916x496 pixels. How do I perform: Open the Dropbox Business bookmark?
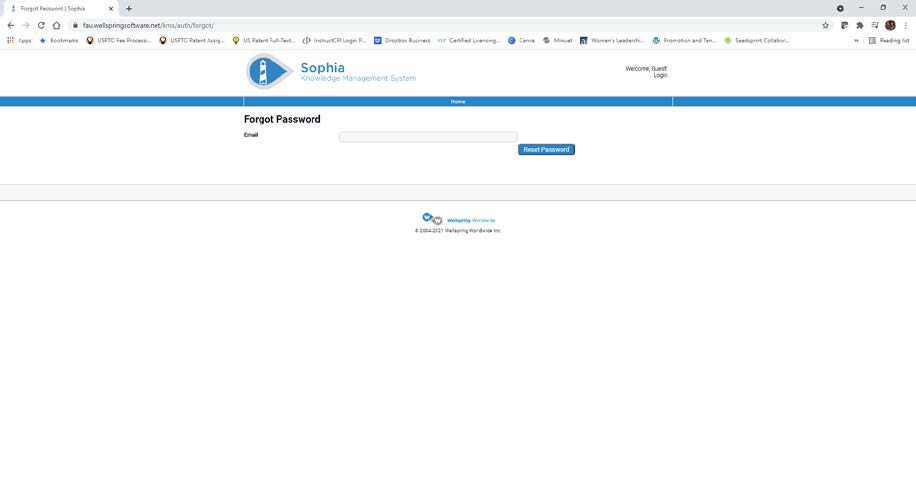[x=402, y=41]
